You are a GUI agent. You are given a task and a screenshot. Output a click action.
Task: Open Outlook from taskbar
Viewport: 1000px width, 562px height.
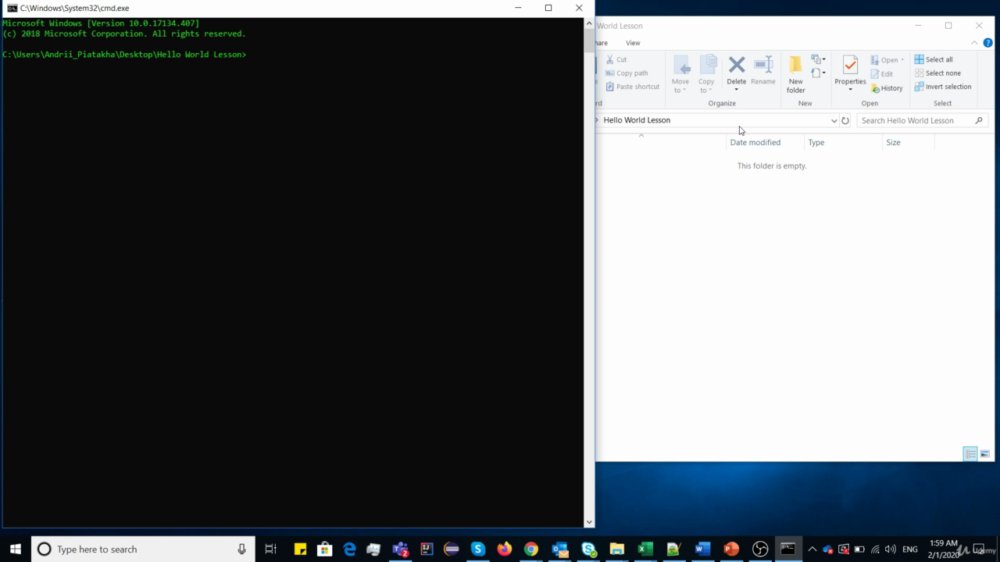(x=560, y=549)
